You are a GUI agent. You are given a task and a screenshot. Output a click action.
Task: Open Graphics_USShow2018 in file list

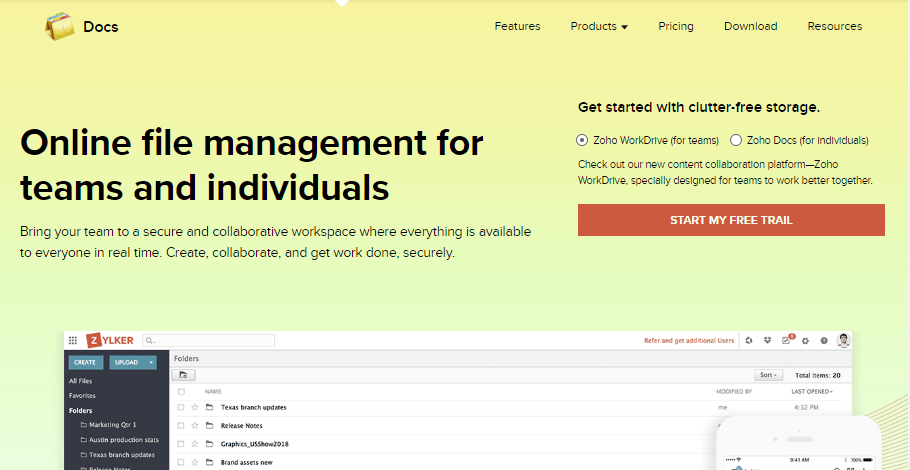pos(254,444)
